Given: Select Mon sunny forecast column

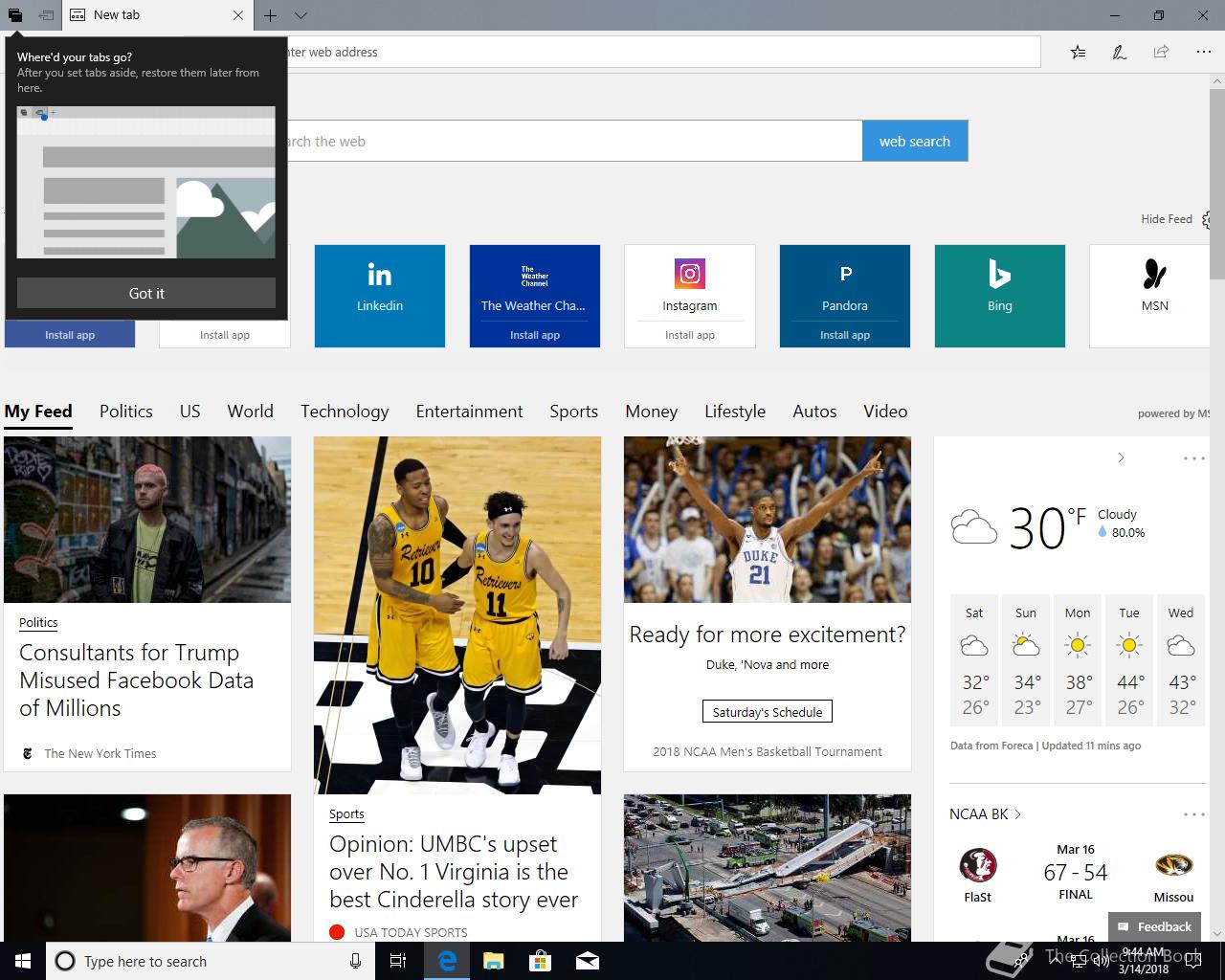Looking at the screenshot, I should 1078,660.
